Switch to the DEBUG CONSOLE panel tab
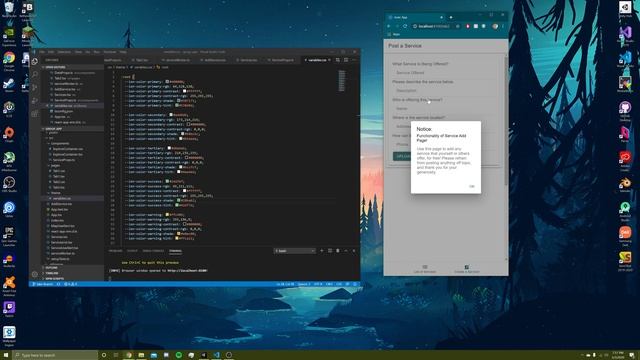640x360 pixels. coord(153,251)
